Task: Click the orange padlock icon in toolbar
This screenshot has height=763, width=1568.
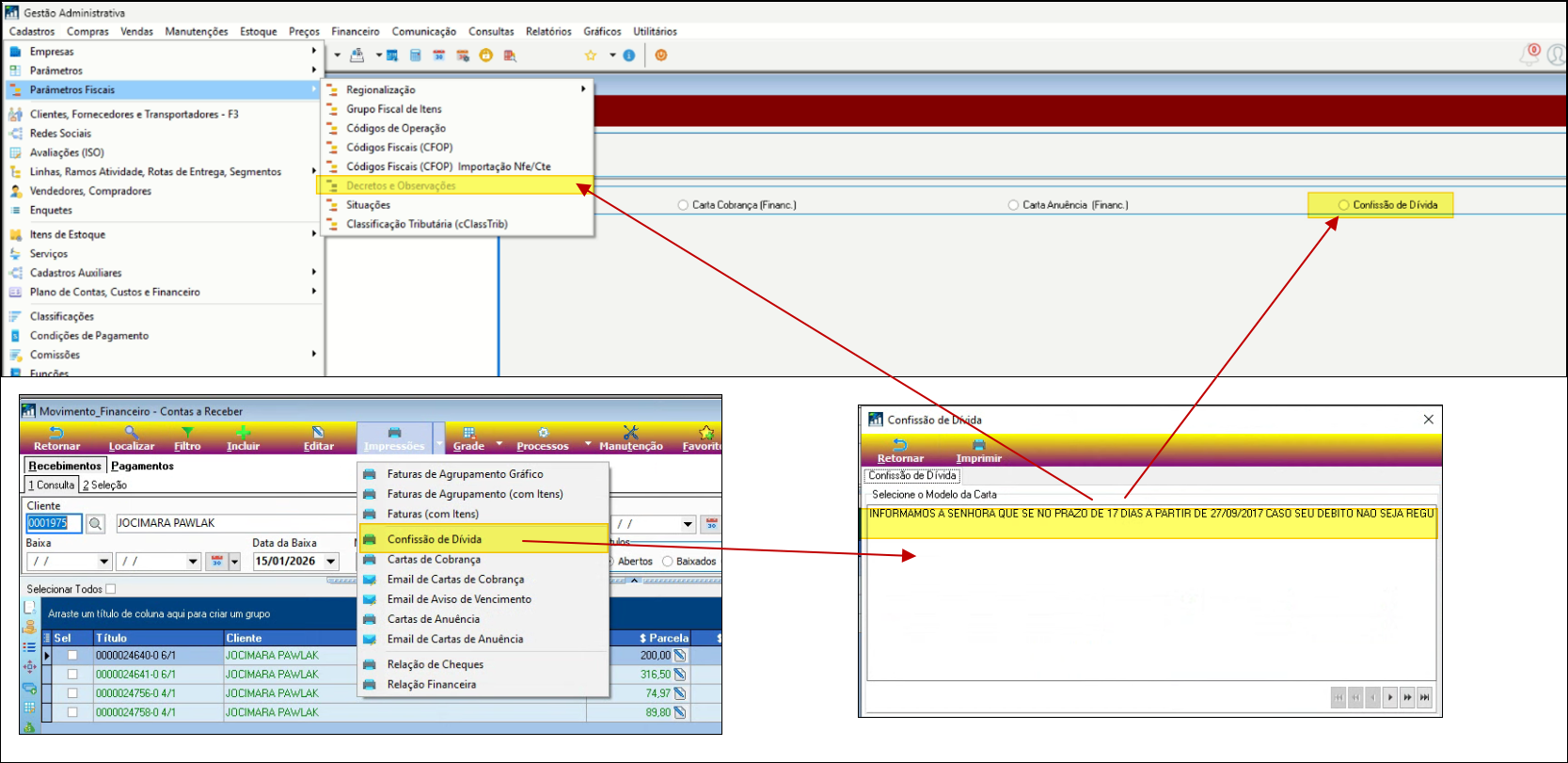Action: pyautogui.click(x=485, y=56)
